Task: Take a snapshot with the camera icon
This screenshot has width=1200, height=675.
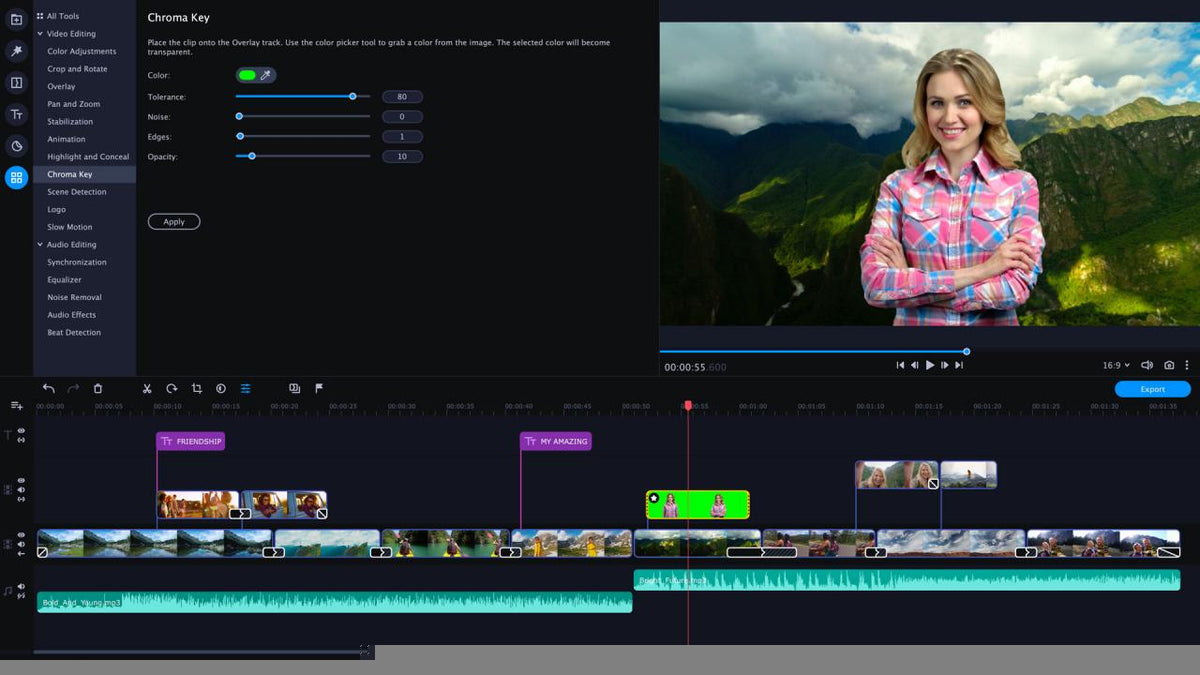Action: point(1167,365)
